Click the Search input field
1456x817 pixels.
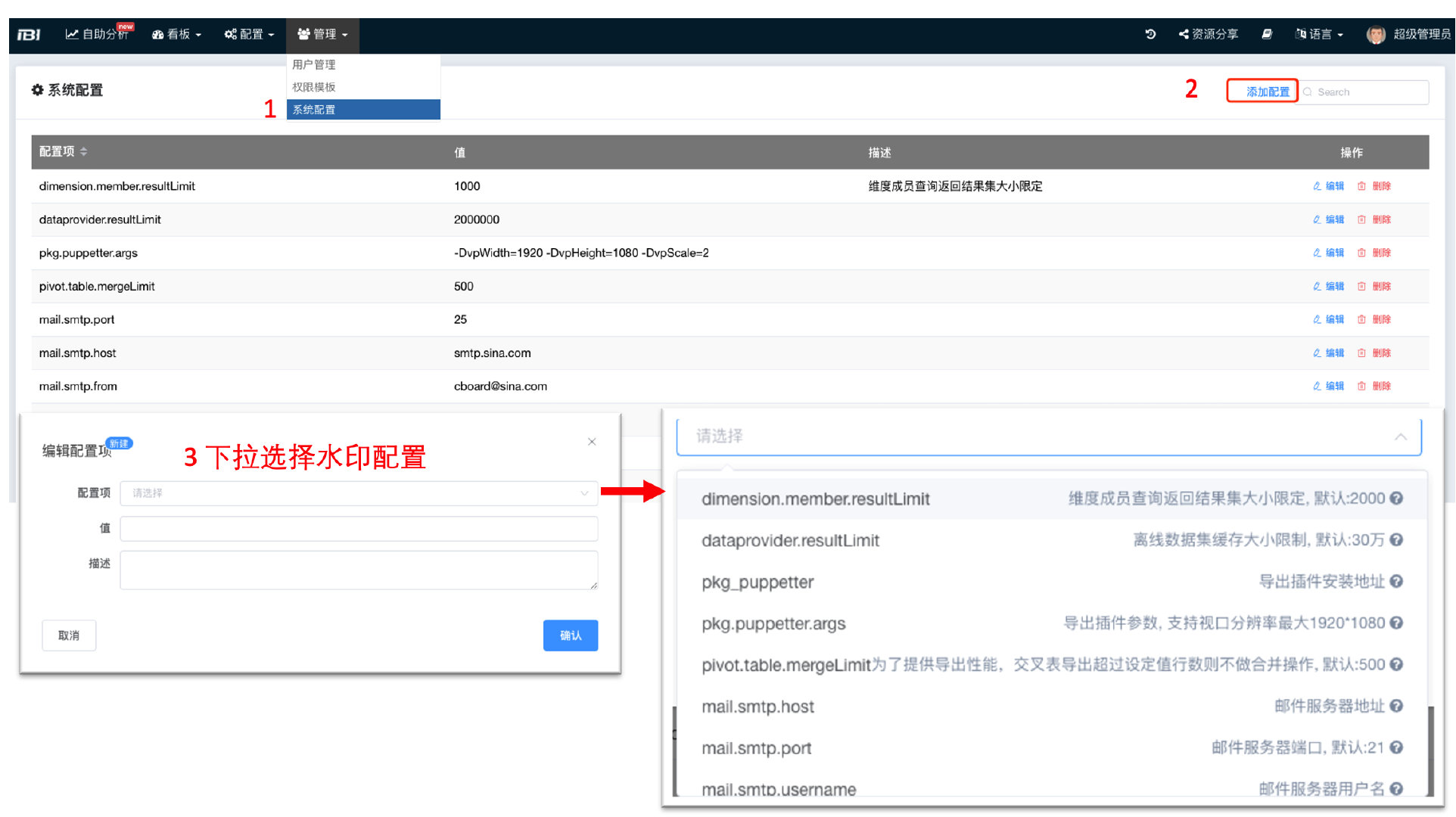(1364, 92)
